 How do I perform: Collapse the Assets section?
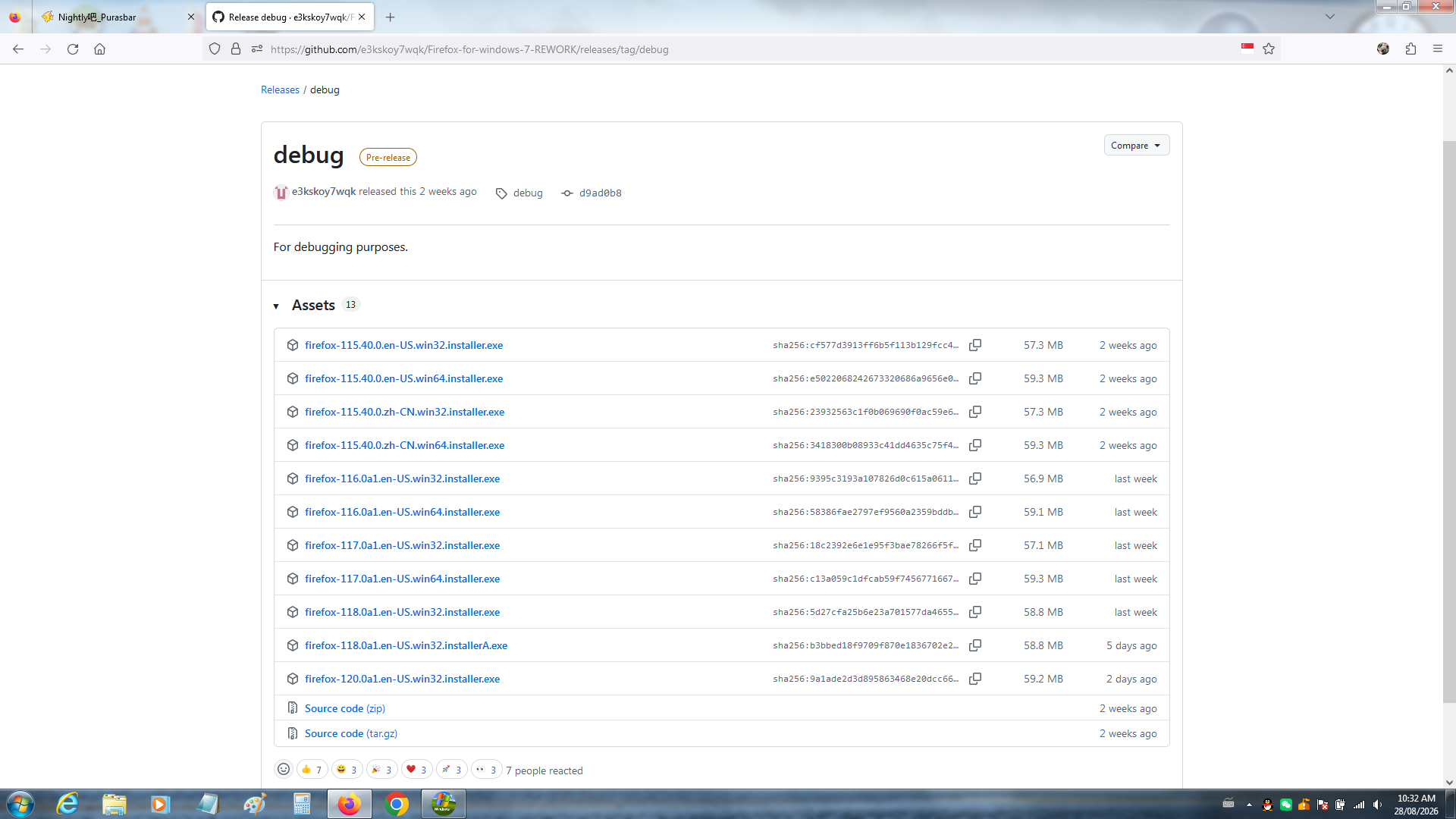point(276,306)
